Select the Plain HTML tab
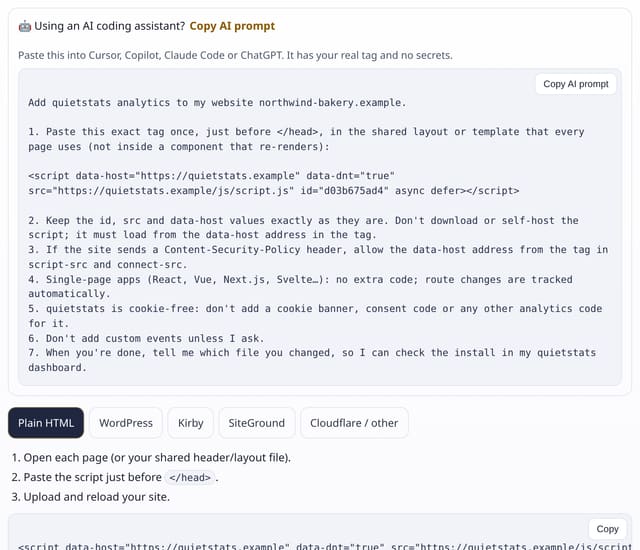Image resolution: width=640 pixels, height=550 pixels. (46, 423)
